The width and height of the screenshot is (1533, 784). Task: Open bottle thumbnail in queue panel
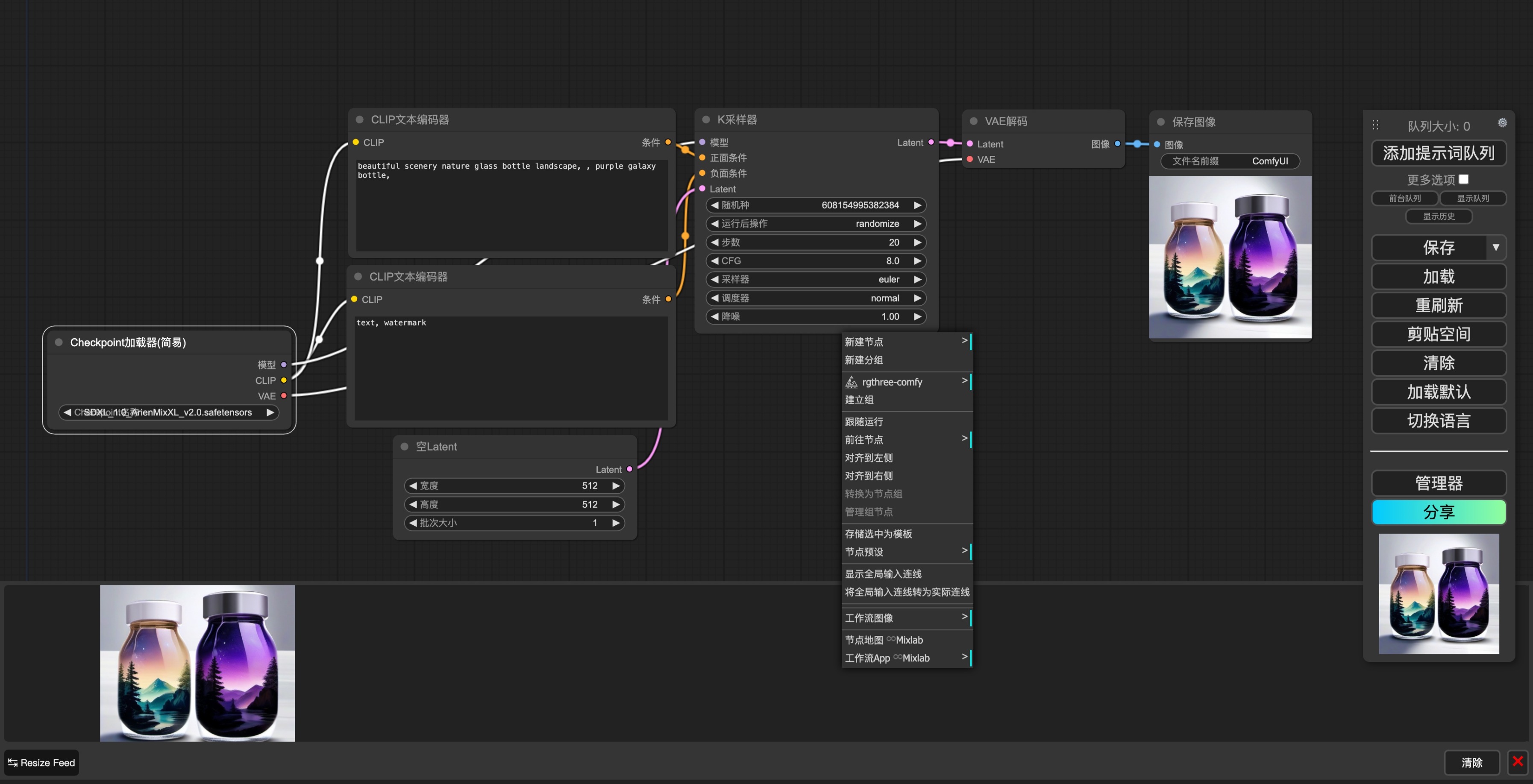1439,594
